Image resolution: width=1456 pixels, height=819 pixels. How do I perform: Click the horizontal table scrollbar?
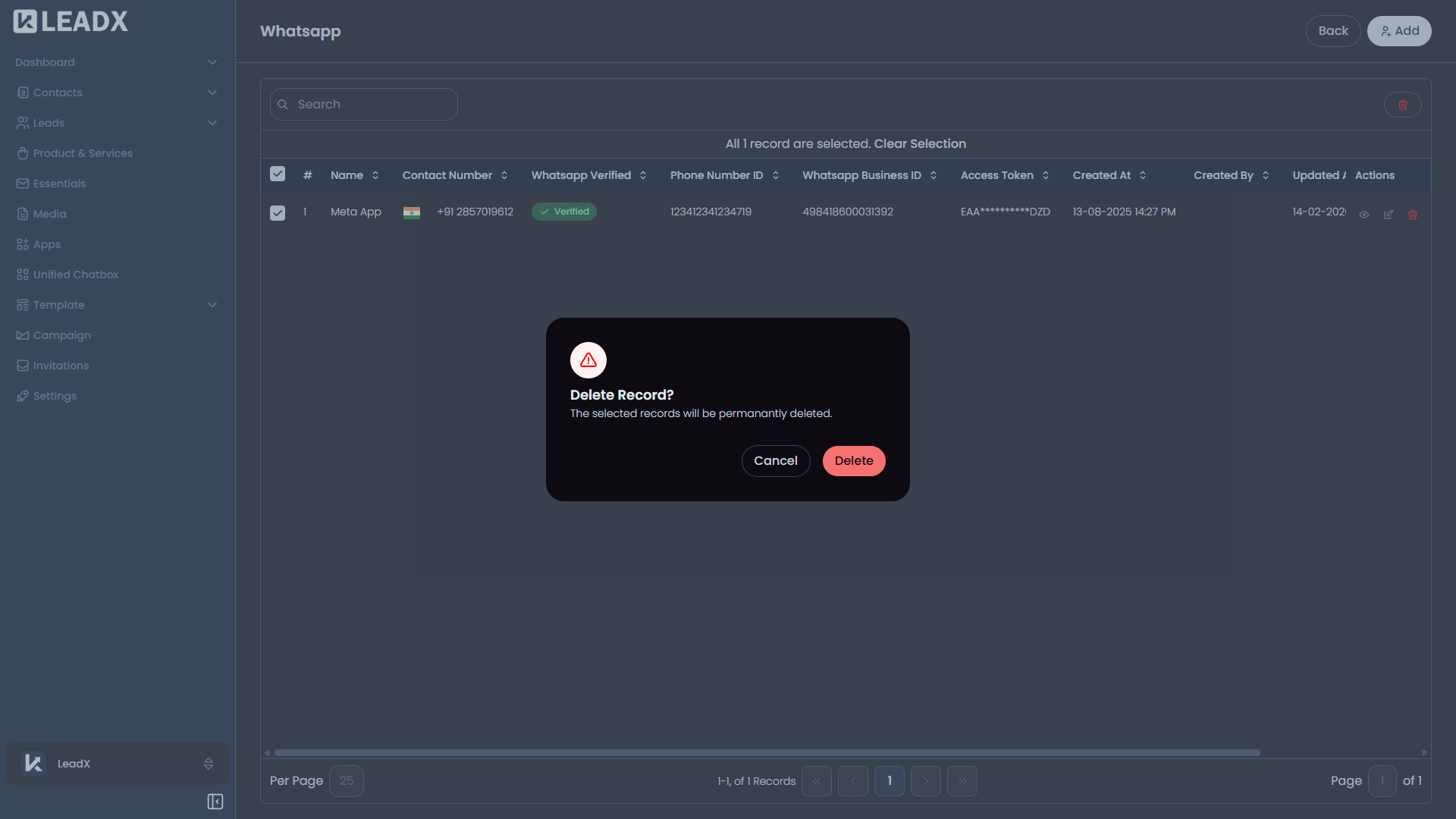coord(766,752)
